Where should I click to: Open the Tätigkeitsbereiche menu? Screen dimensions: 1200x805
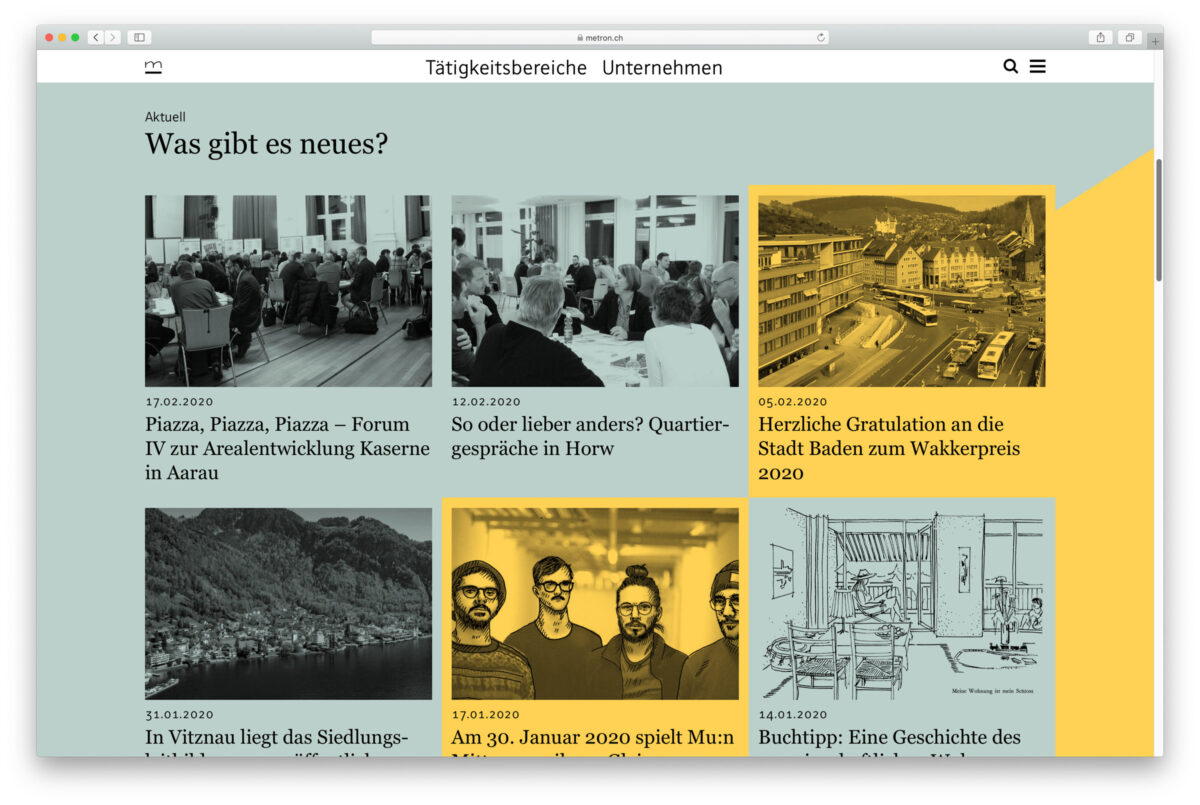pos(506,68)
